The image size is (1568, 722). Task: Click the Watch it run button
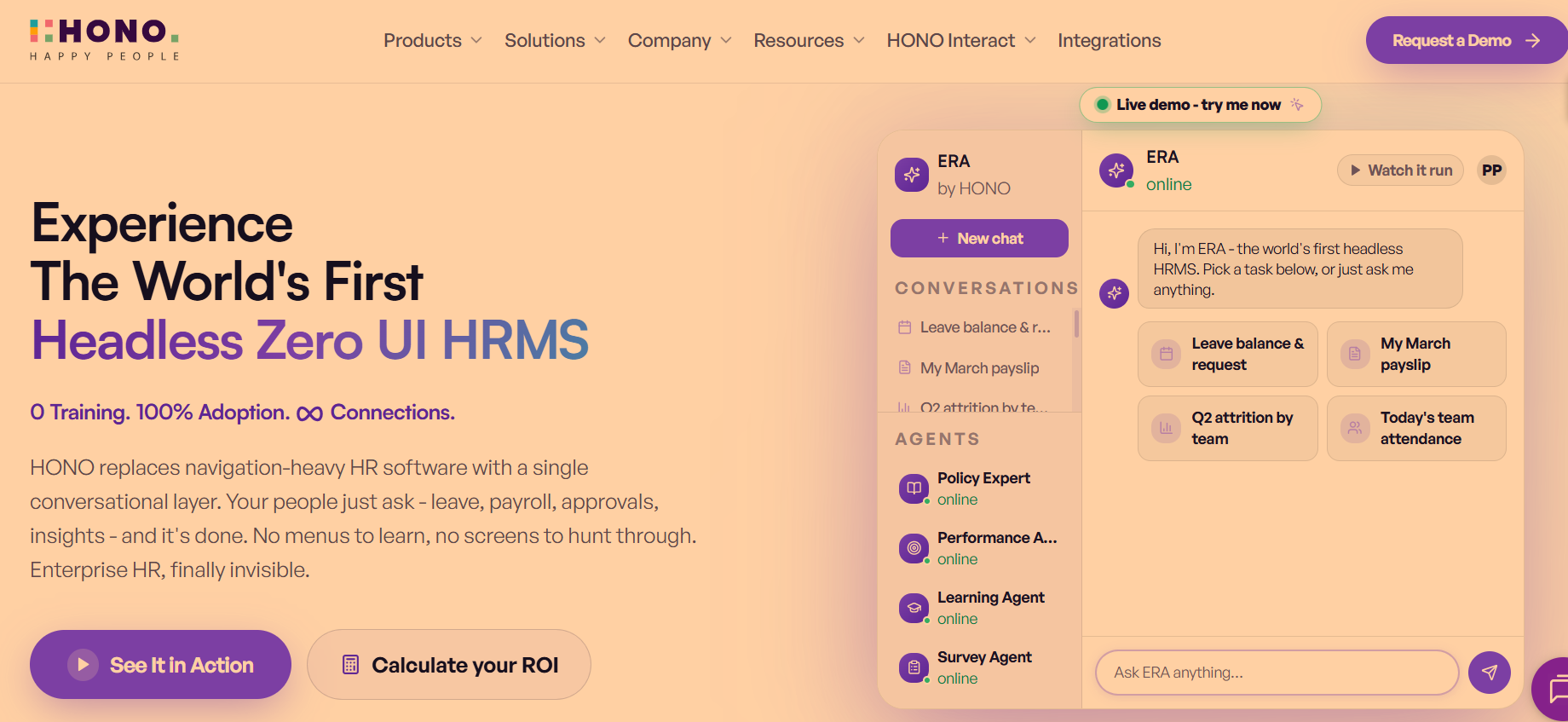(x=1400, y=170)
